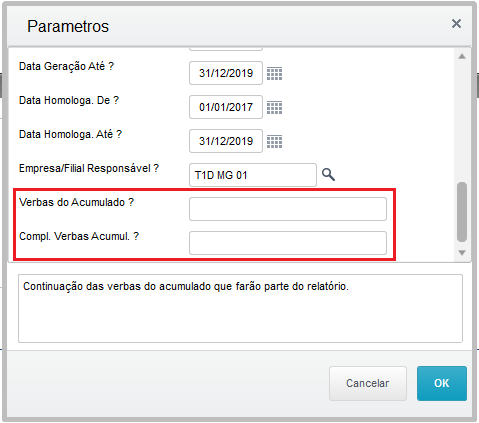Close the Parametros dialog with X
479x423 pixels.
[x=456, y=24]
